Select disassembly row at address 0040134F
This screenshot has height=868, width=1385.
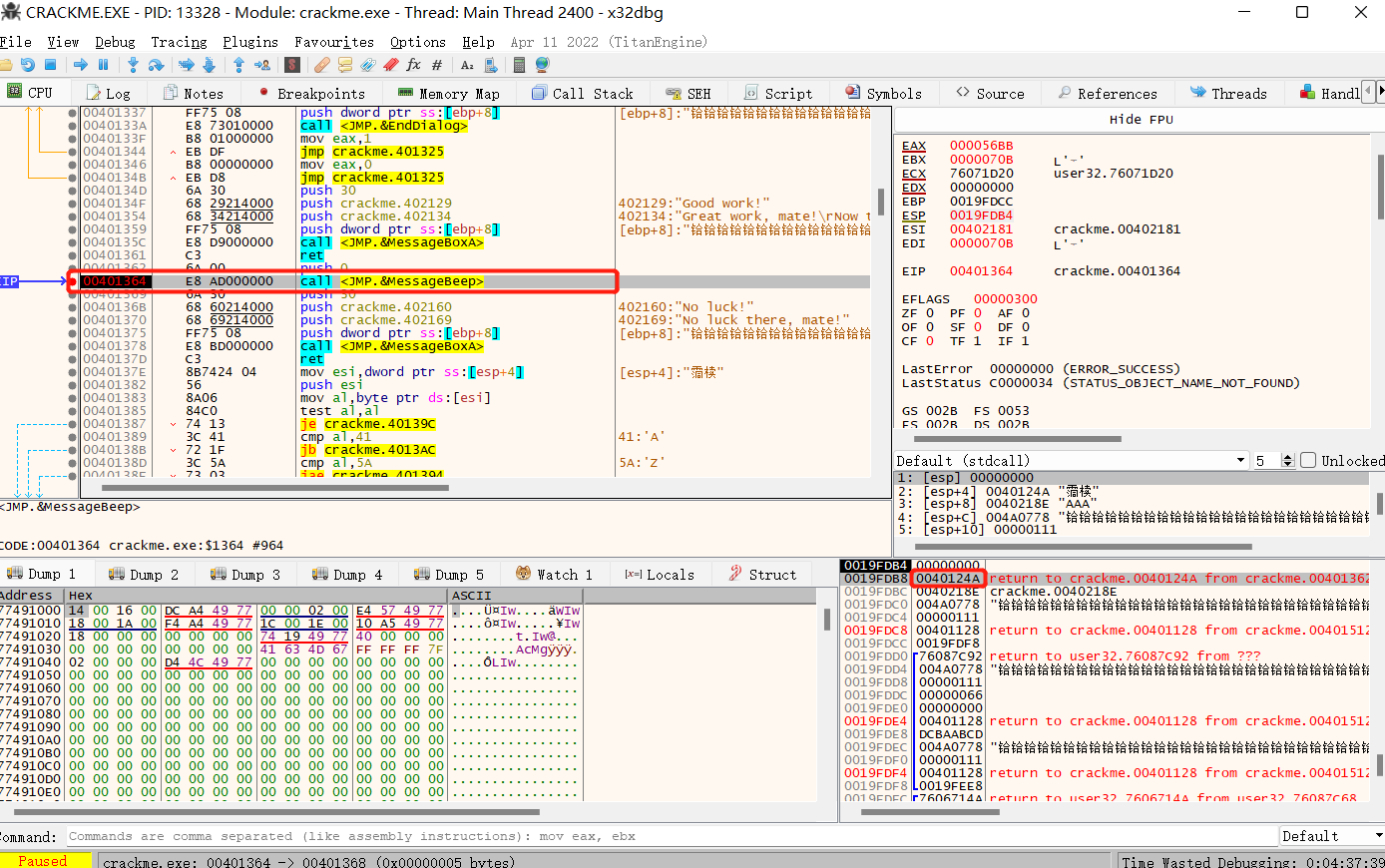tap(474, 204)
